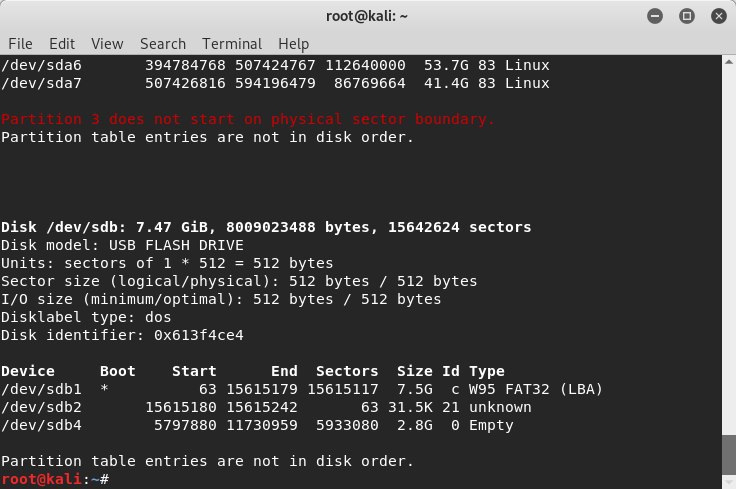Open the Terminal menu
The height and width of the screenshot is (489, 736).
pos(232,44)
